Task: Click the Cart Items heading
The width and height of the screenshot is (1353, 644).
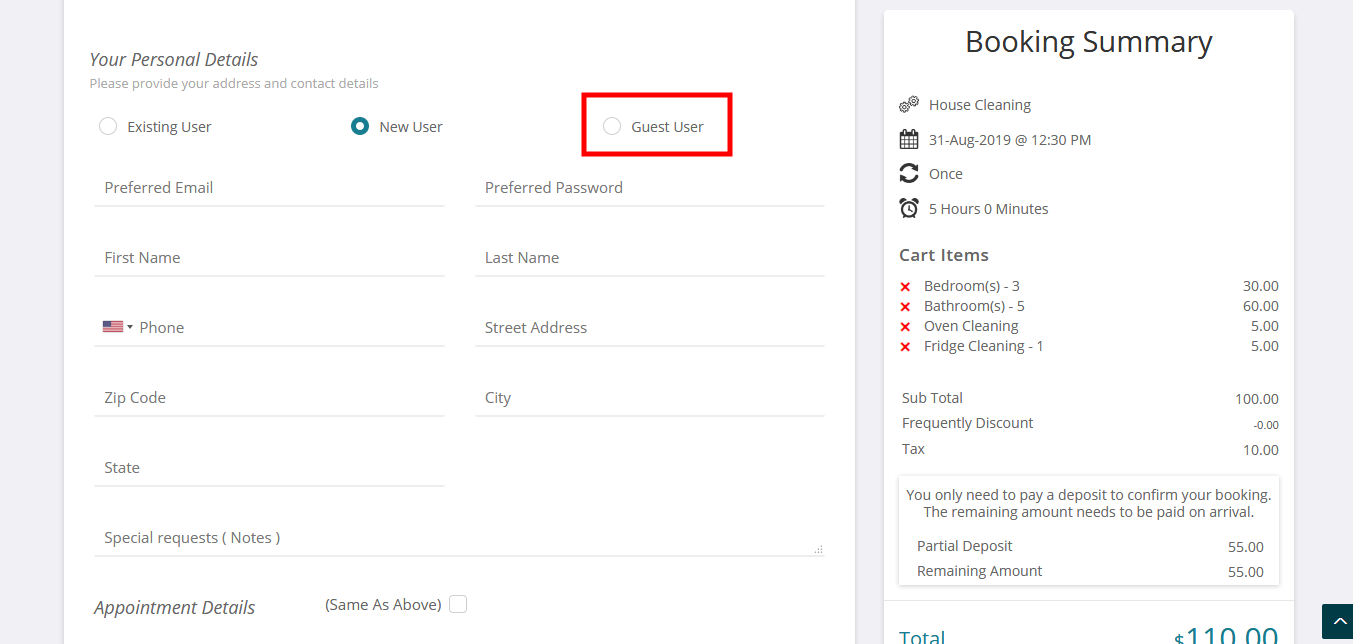Action: (x=944, y=255)
